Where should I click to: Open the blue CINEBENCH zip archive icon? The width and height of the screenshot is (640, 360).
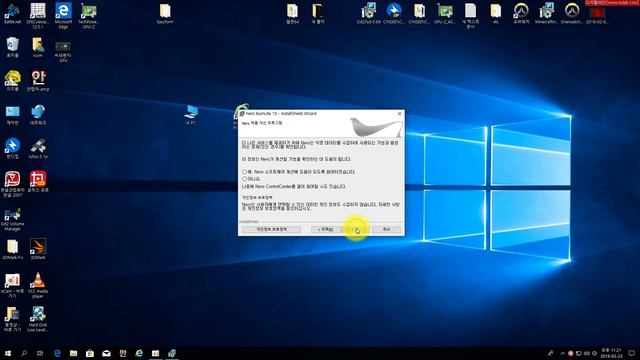394,13
